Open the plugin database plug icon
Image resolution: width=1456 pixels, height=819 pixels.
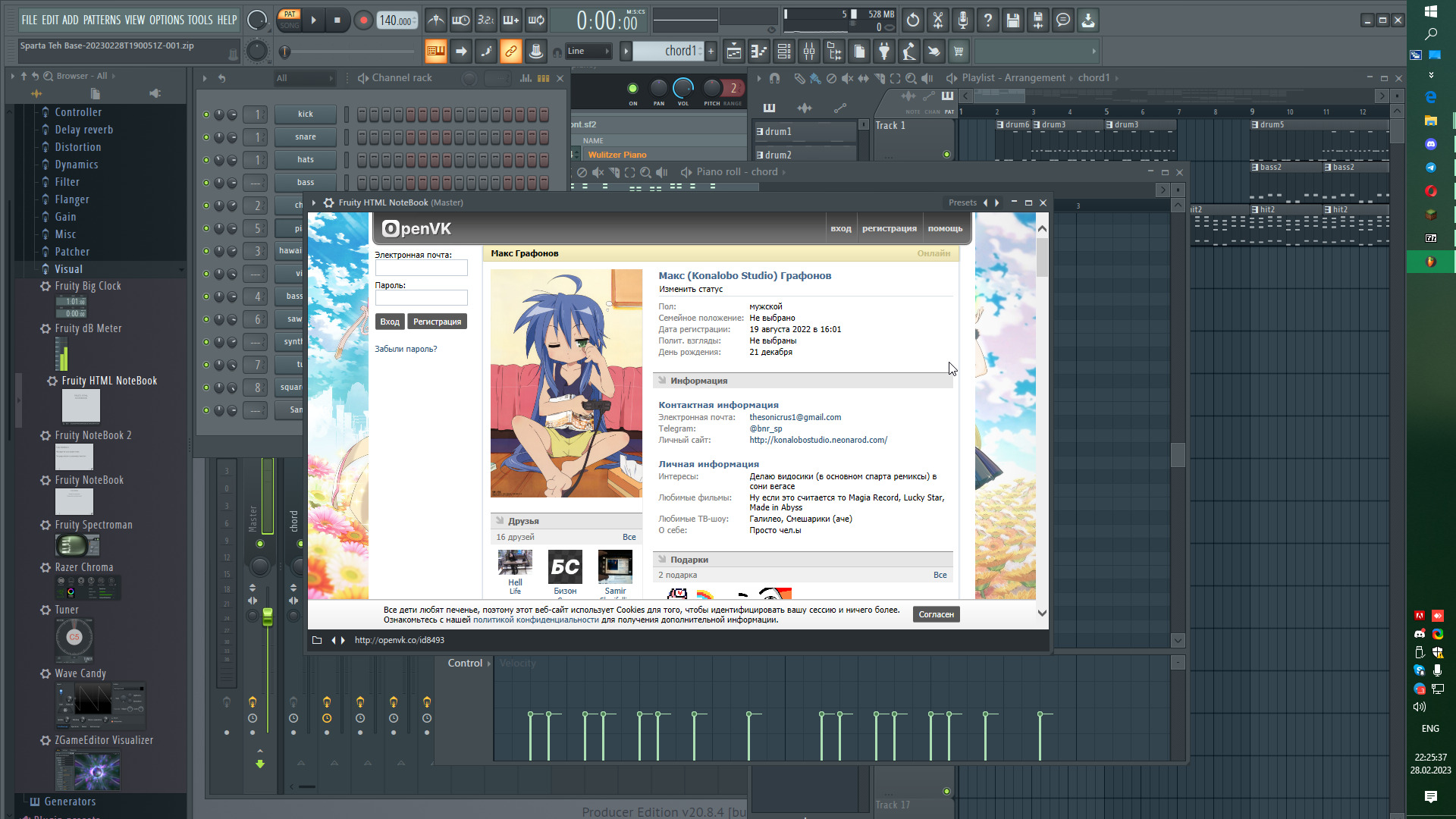[884, 52]
